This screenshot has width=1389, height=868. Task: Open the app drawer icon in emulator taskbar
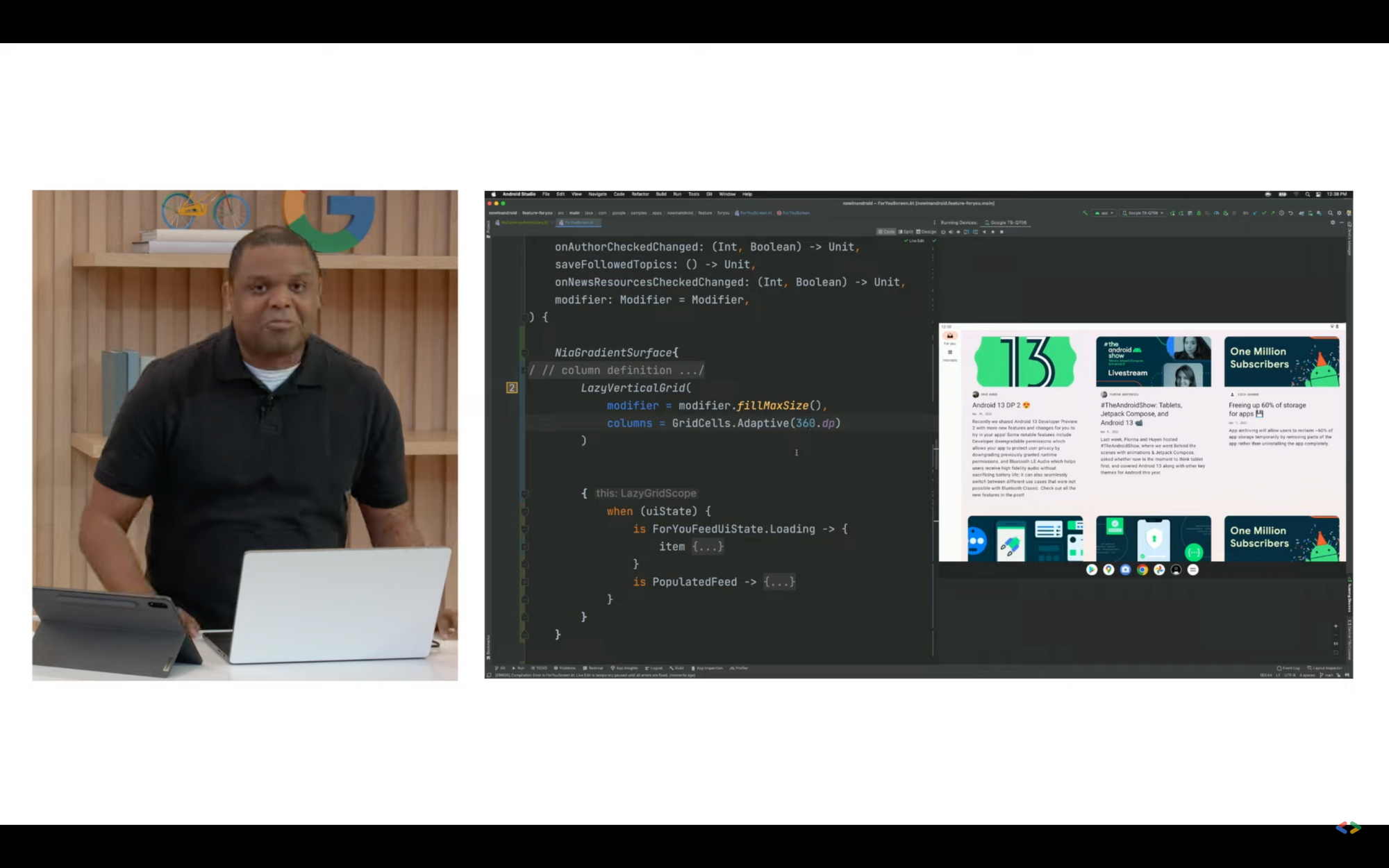(x=1193, y=569)
